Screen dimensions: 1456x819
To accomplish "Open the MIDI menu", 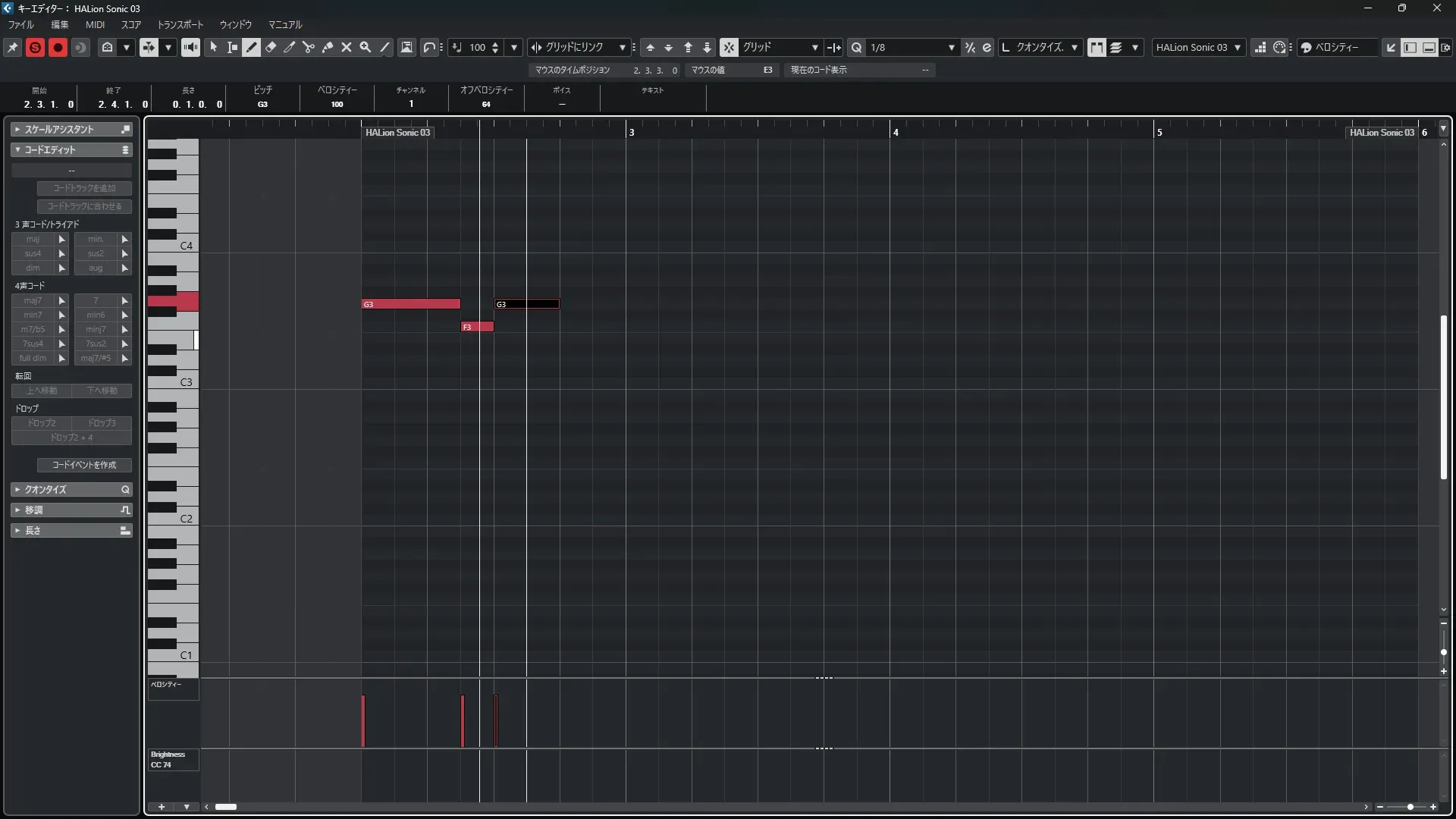I will point(95,25).
